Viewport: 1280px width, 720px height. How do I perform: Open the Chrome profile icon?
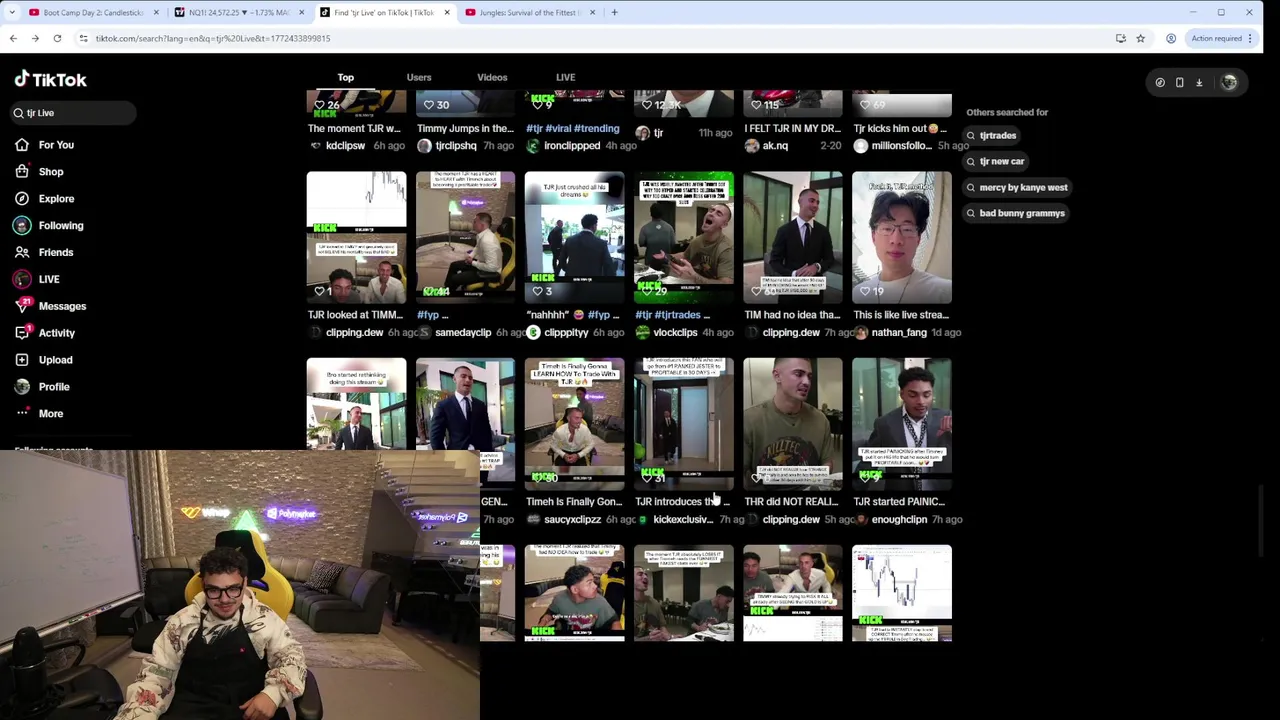click(x=1171, y=38)
